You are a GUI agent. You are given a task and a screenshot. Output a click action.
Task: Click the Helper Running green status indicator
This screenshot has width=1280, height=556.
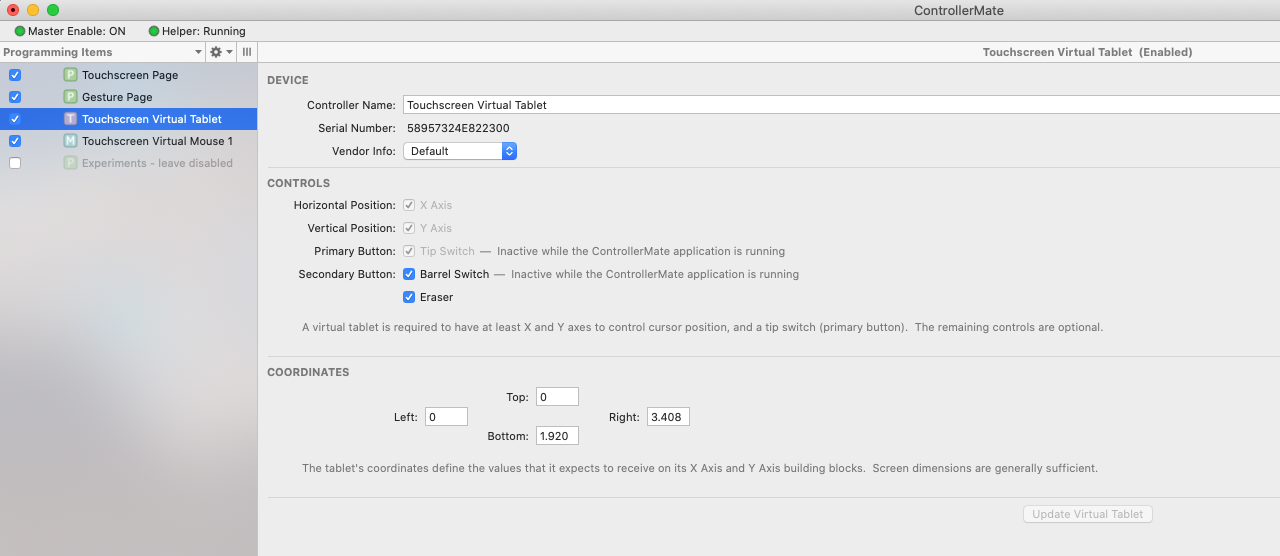[x=154, y=31]
